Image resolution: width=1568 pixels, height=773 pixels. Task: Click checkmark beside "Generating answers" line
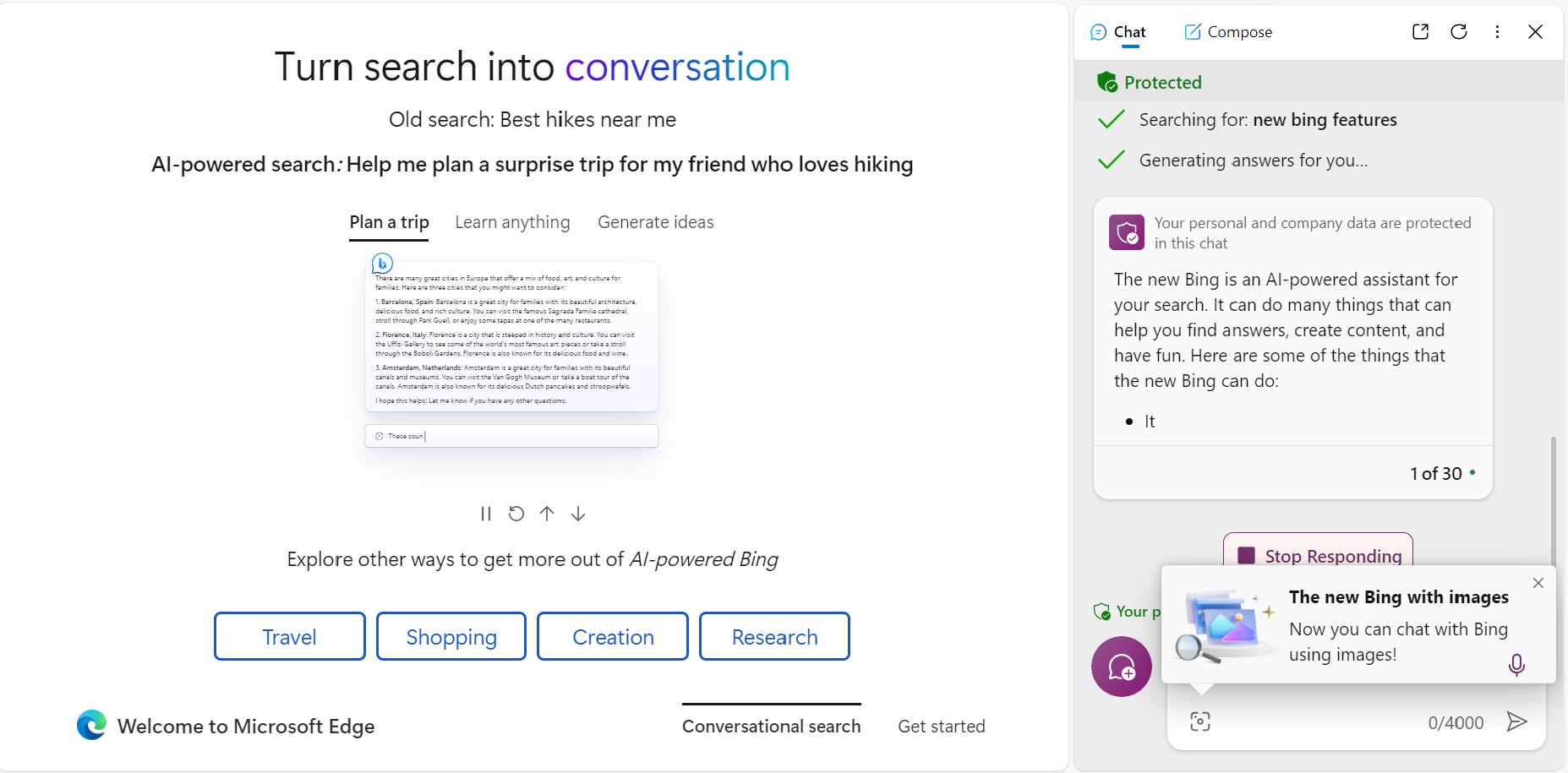(x=1111, y=160)
